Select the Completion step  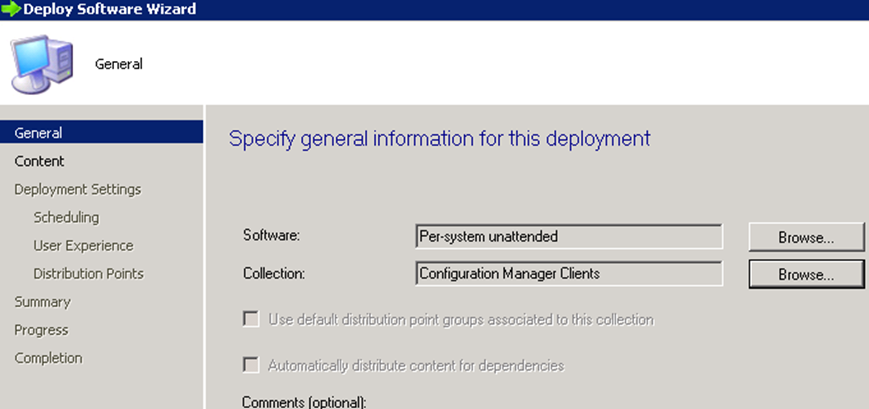48,358
